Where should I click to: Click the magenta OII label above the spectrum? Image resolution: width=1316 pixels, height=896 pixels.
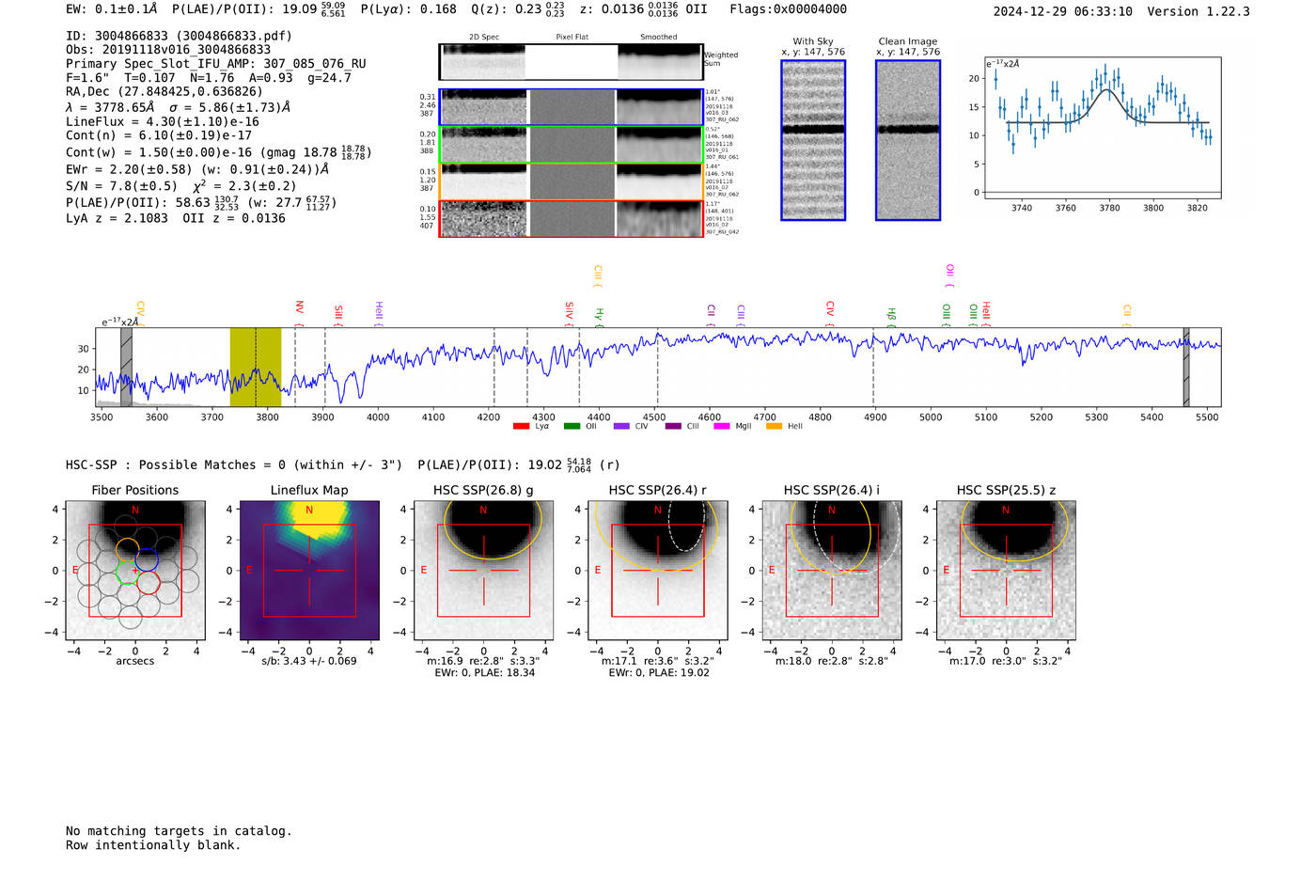(949, 275)
